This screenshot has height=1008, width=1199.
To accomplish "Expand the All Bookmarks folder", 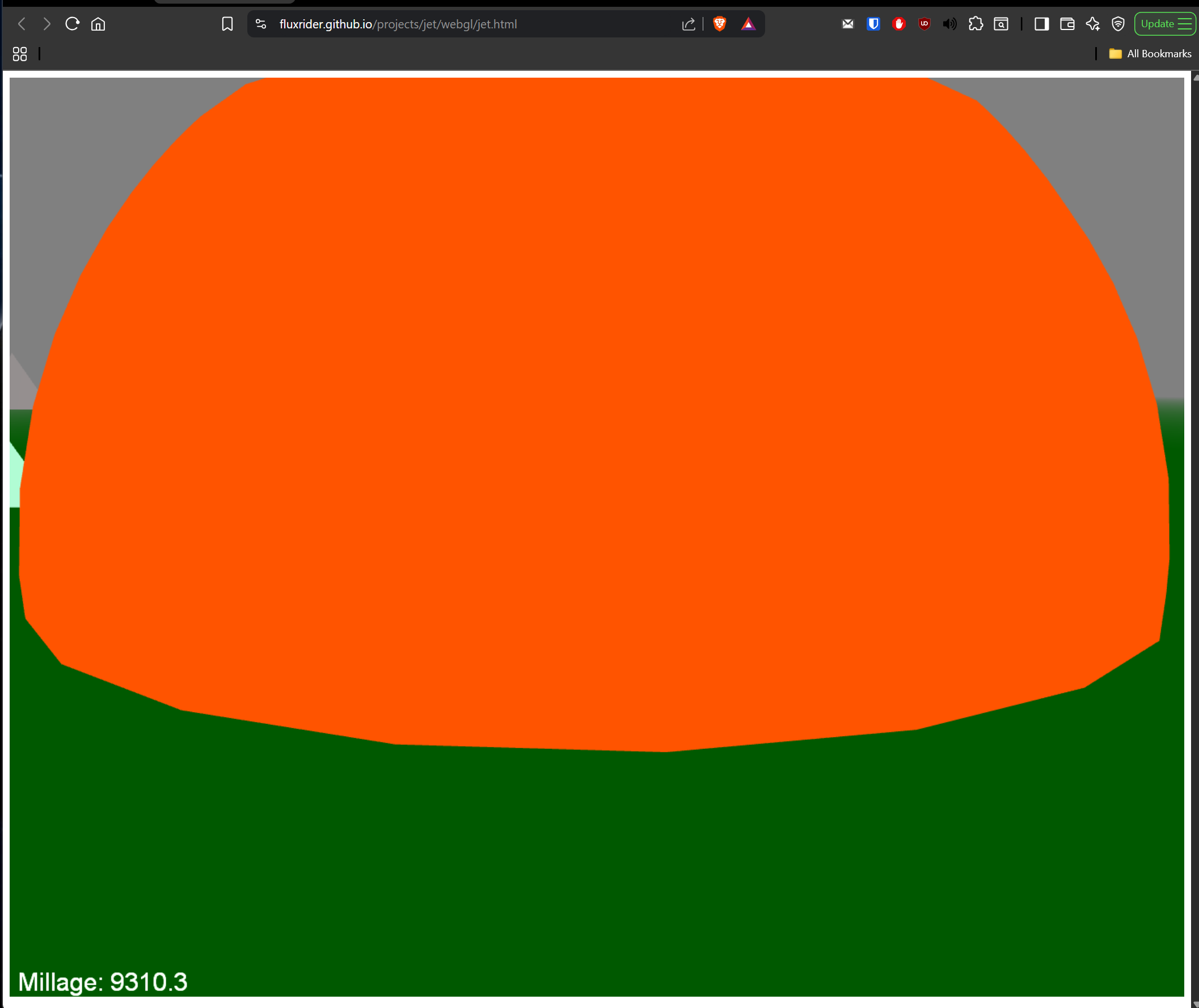I will pos(1150,54).
